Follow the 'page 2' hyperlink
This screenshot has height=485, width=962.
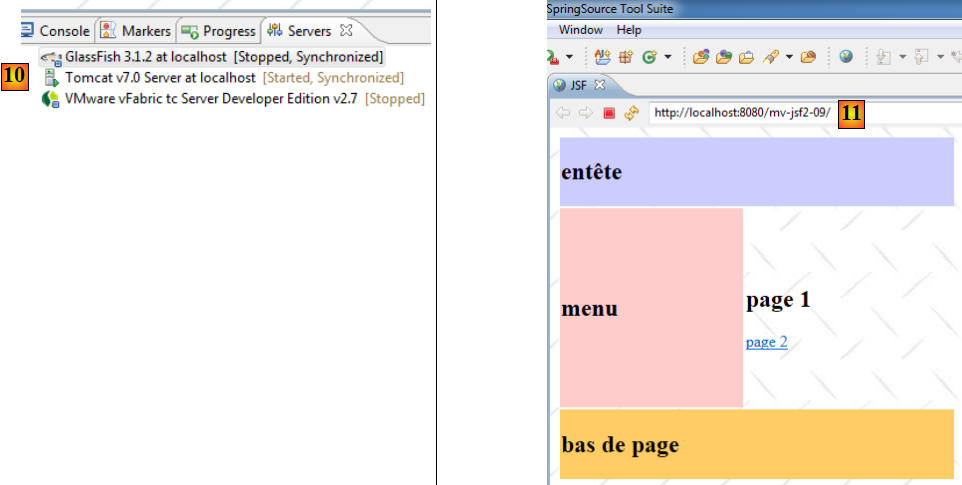click(x=766, y=342)
